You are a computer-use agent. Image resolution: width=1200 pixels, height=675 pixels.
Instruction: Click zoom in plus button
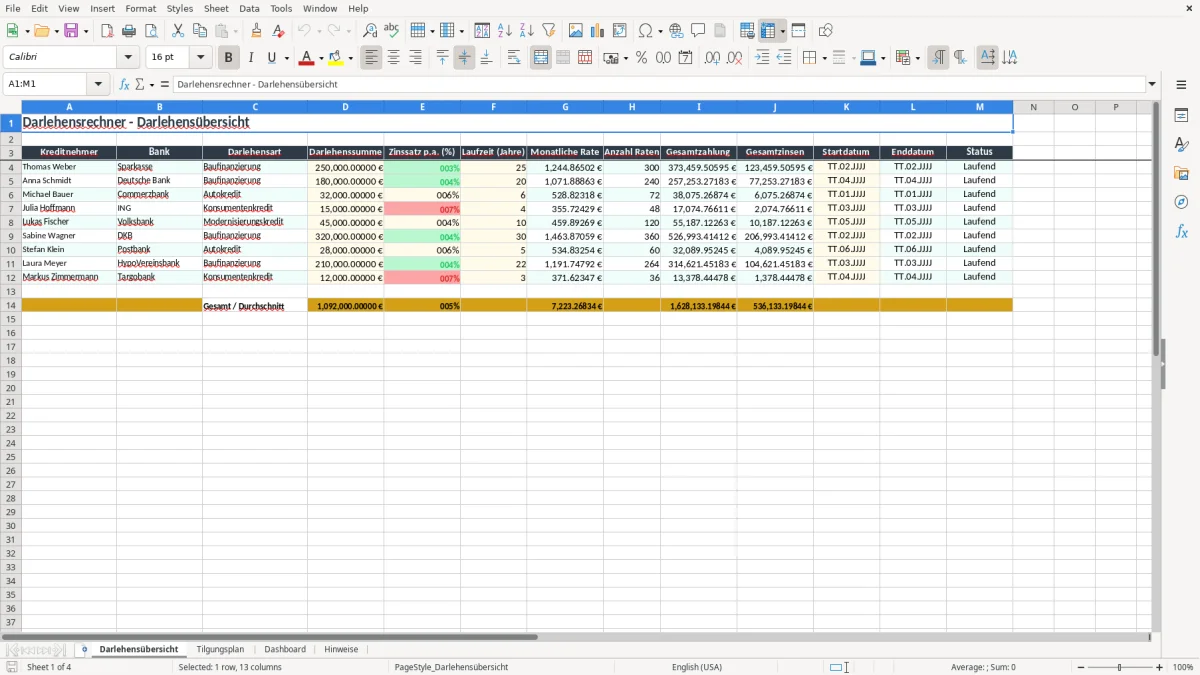1160,667
